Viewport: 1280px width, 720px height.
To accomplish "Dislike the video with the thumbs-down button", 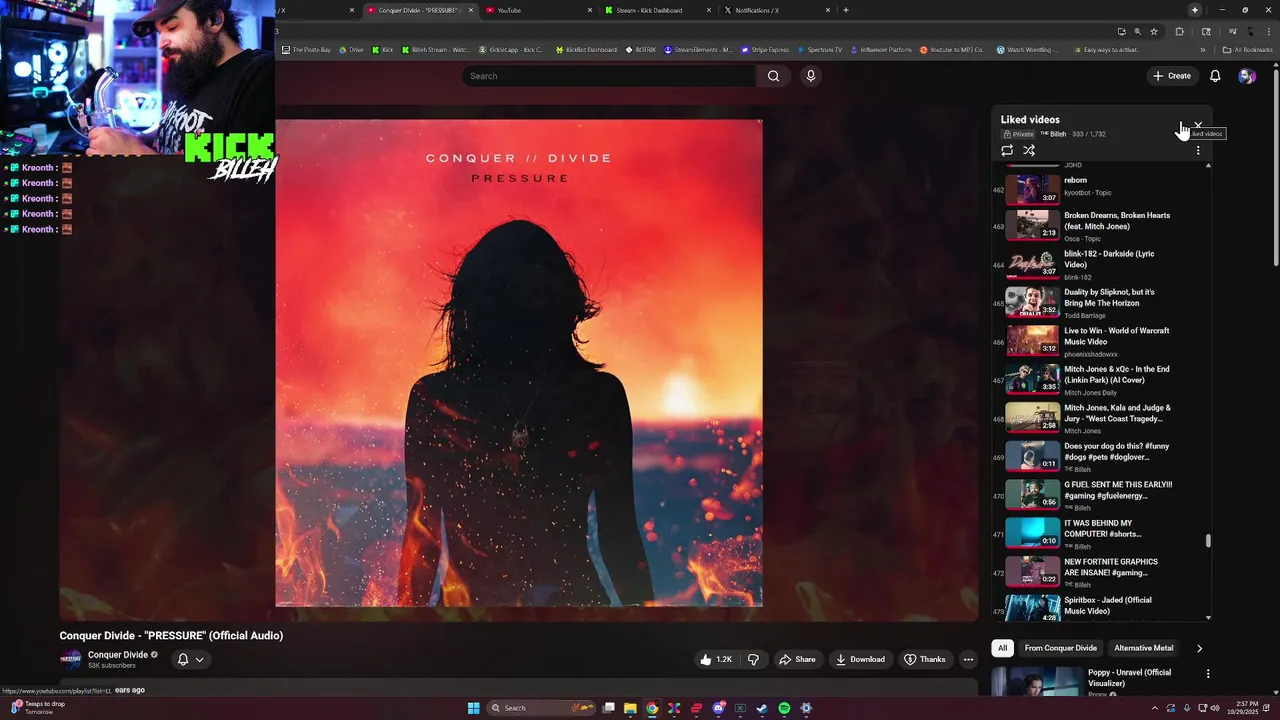I will click(x=754, y=659).
